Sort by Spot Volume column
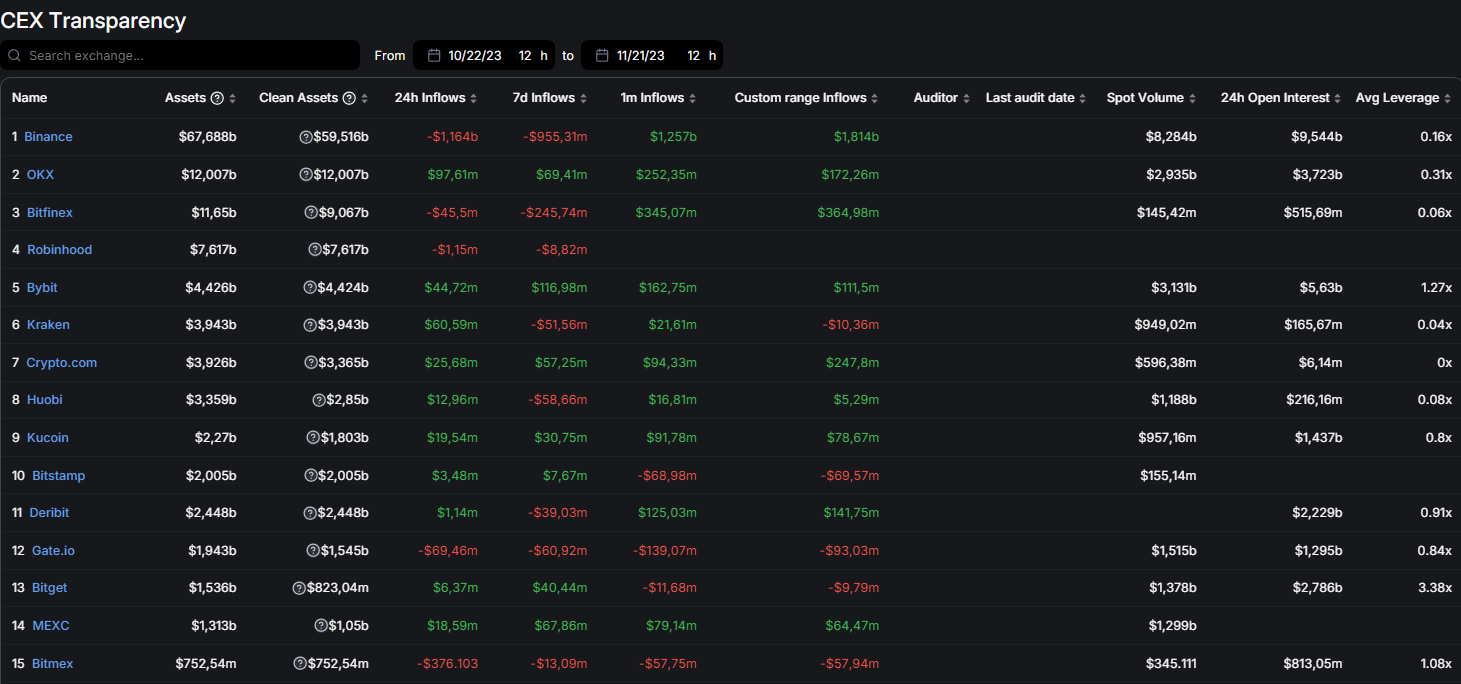Viewport: 1461px width, 684px height. point(1151,98)
